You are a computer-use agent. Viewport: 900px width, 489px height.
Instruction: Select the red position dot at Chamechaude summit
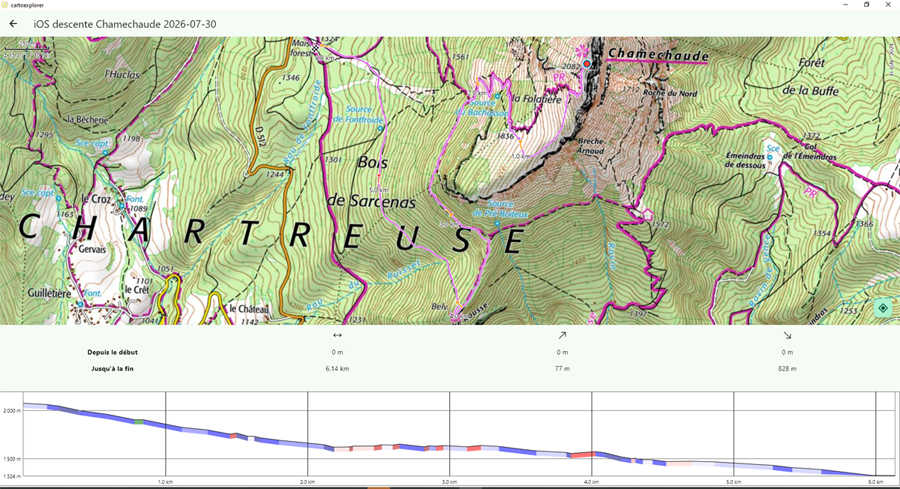click(x=587, y=64)
